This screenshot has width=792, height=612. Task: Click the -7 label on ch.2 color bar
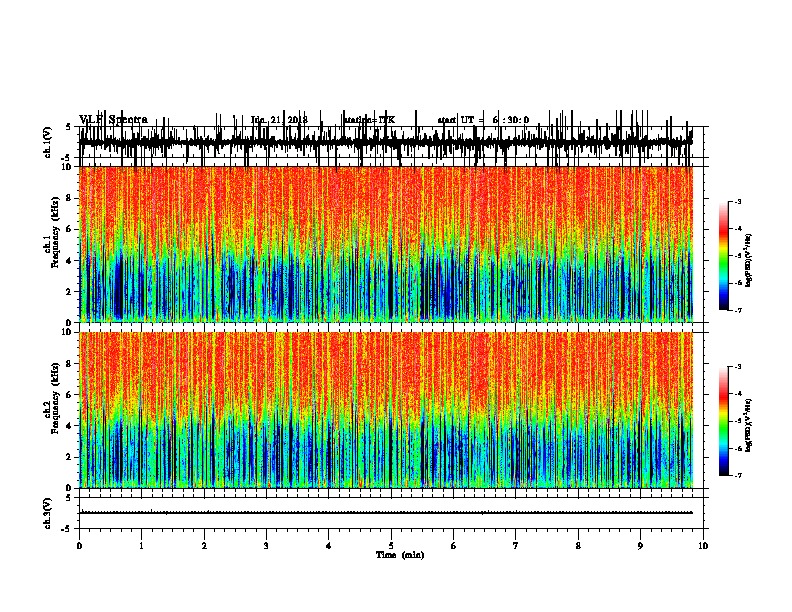click(737, 475)
